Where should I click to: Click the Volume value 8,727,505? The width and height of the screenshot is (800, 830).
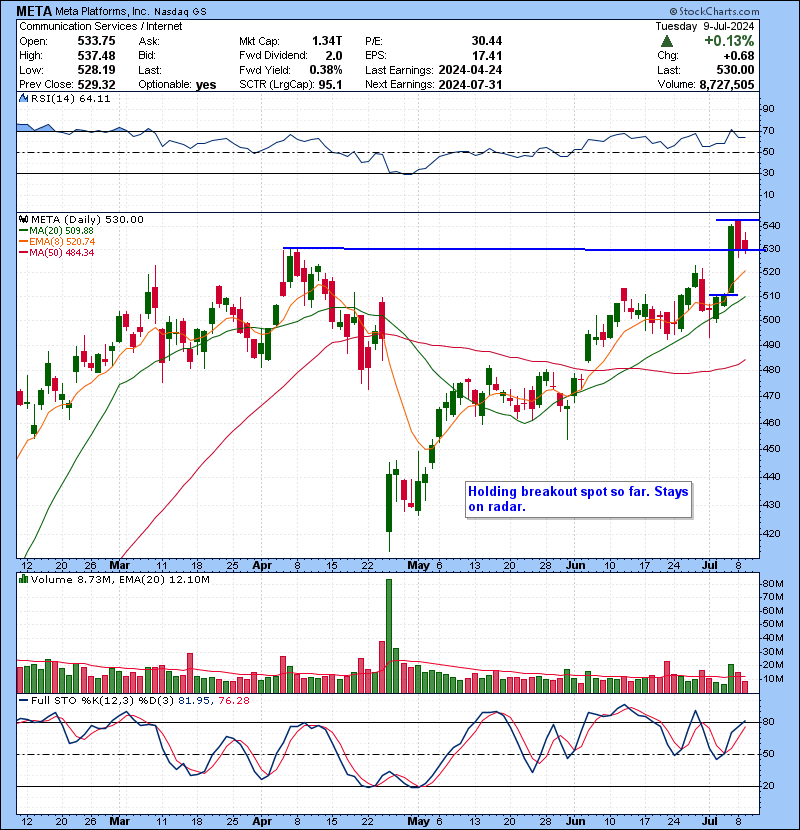tap(727, 84)
